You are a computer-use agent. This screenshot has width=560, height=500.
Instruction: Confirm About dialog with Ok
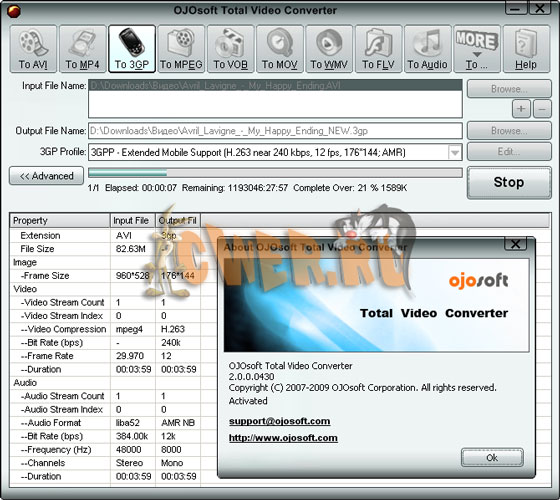[x=492, y=458]
